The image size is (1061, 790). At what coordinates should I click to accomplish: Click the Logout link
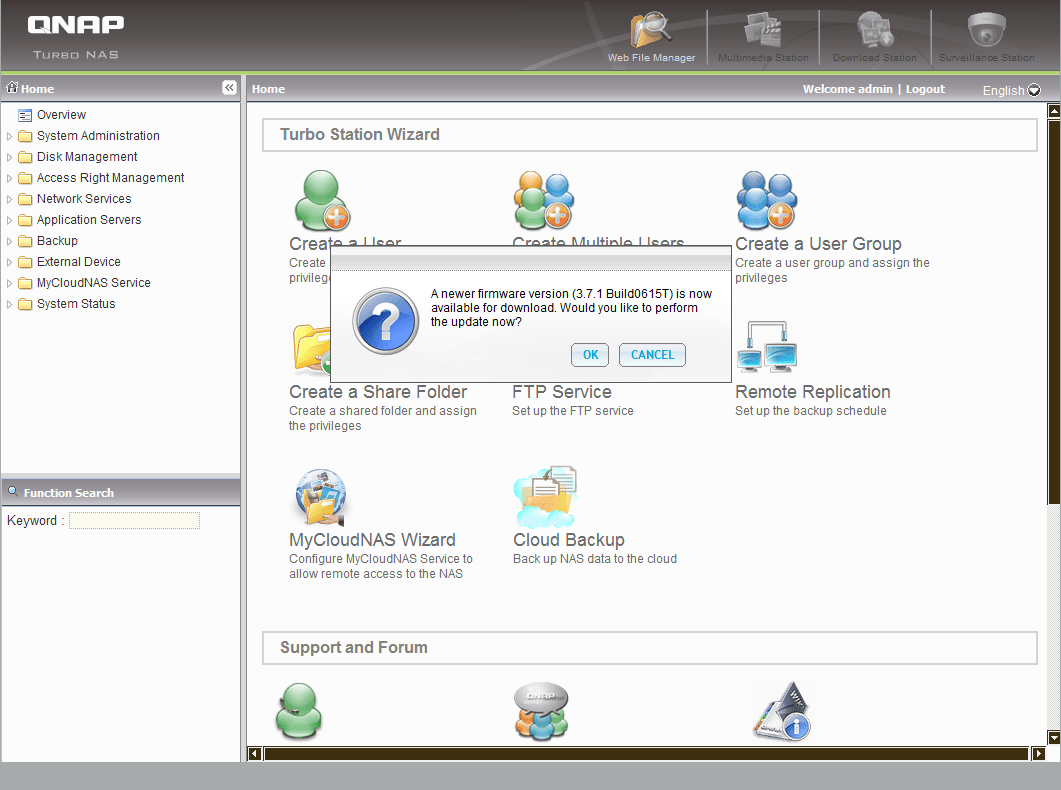coord(925,89)
